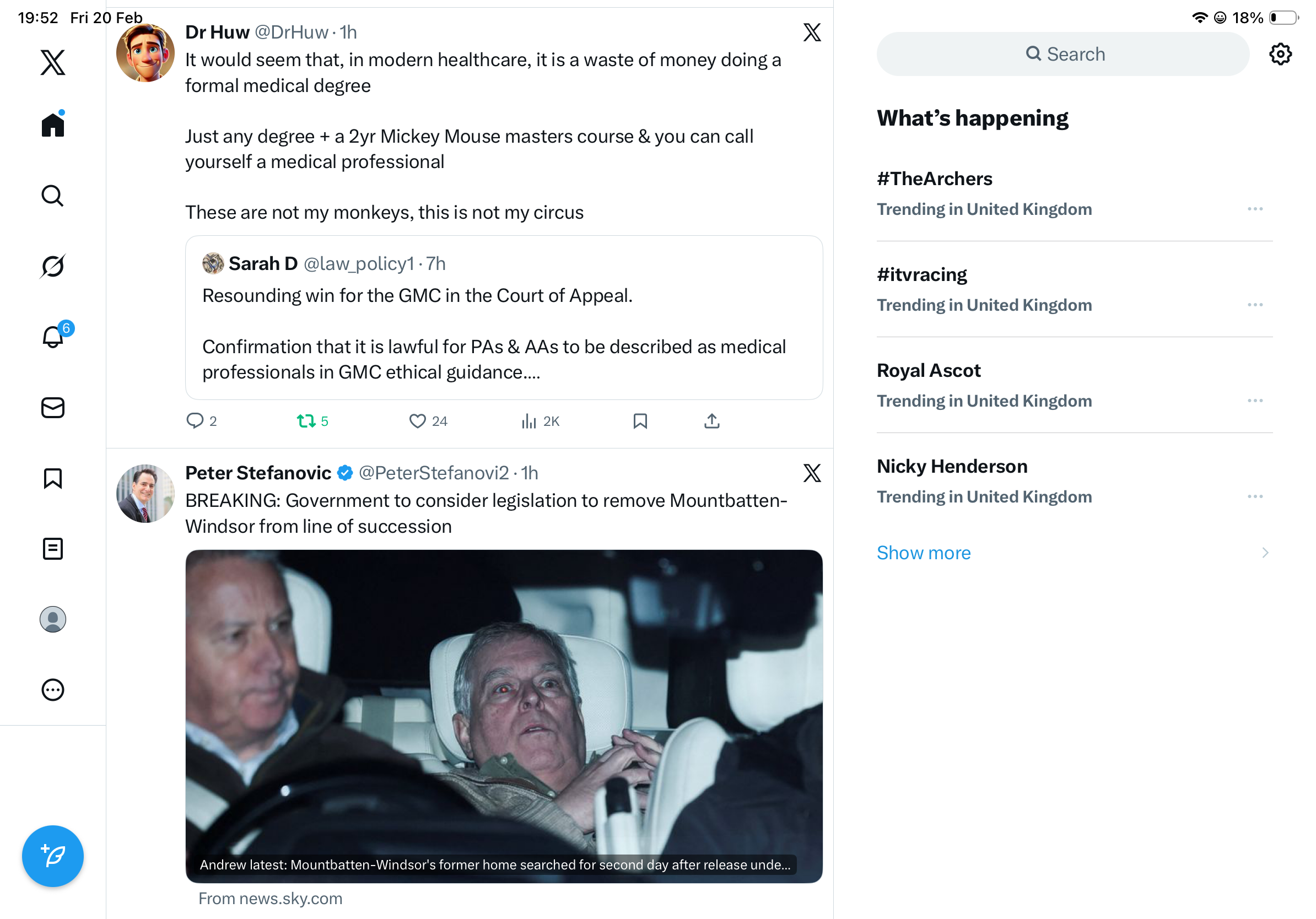The image size is (1316, 919).
Task: Expand the sidebar More menu
Action: [x=53, y=690]
